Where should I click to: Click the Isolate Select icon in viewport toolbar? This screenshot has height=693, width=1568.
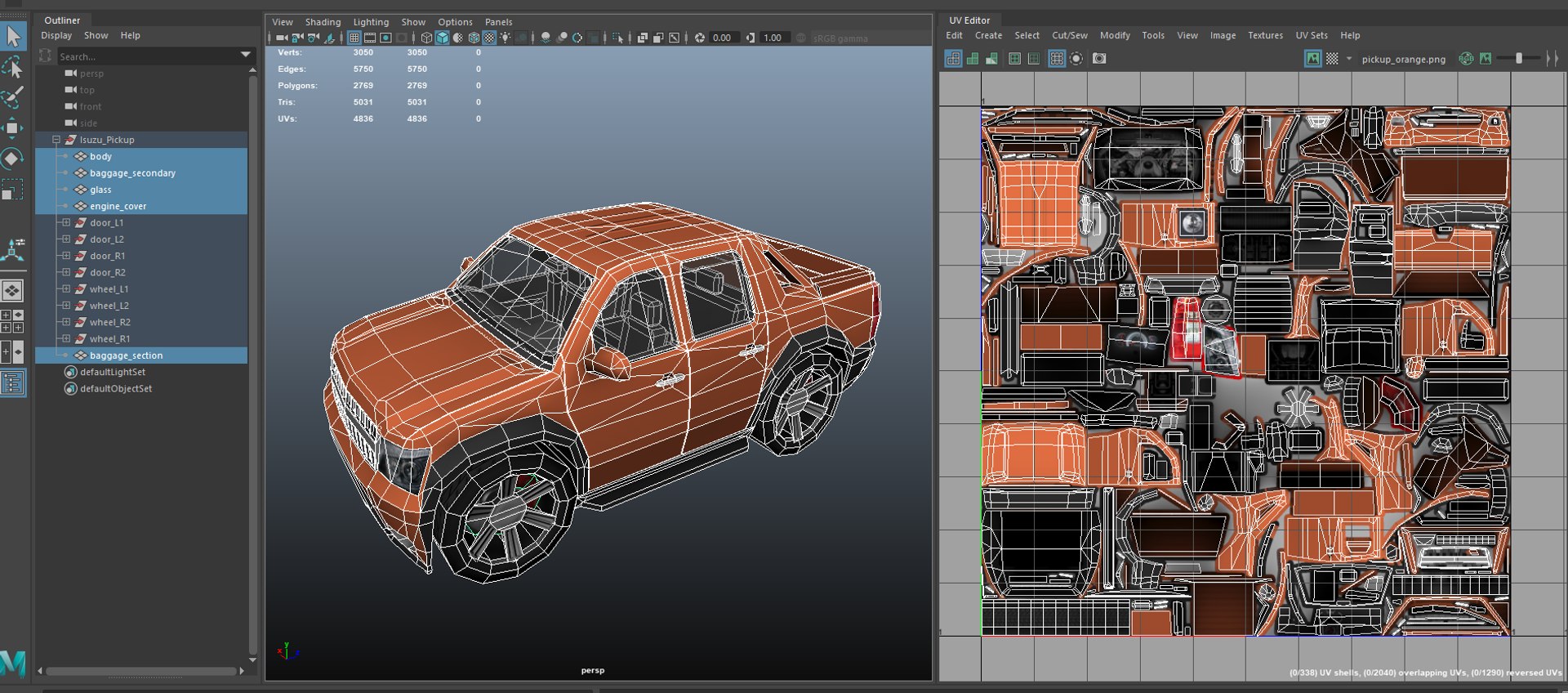[617, 38]
